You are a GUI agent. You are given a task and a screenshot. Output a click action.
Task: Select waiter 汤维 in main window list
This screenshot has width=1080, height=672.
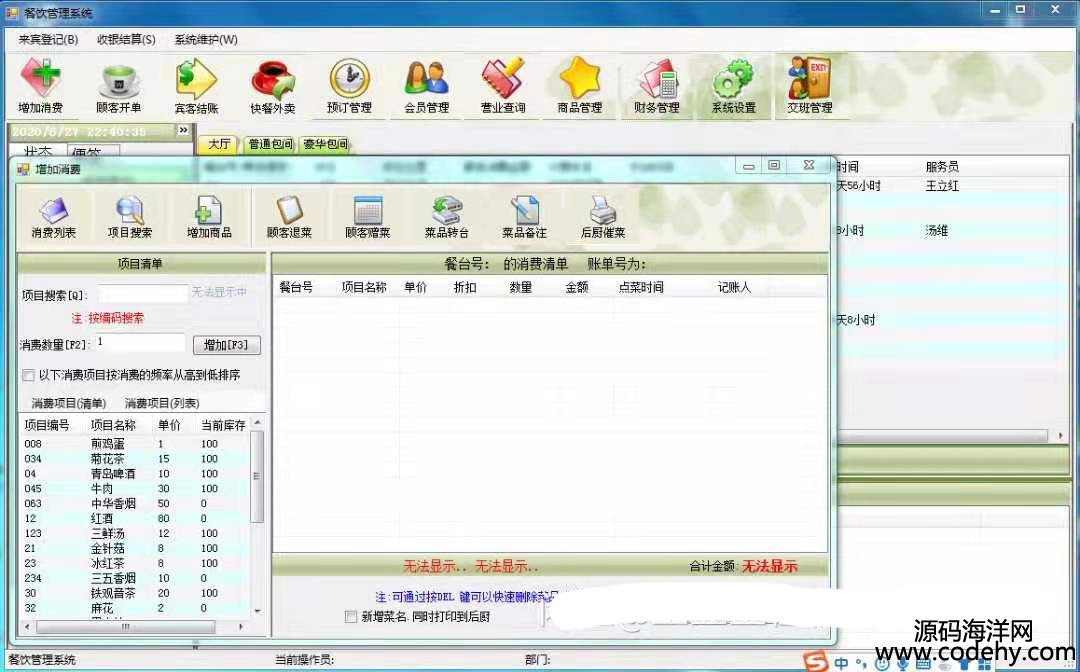tap(936, 231)
